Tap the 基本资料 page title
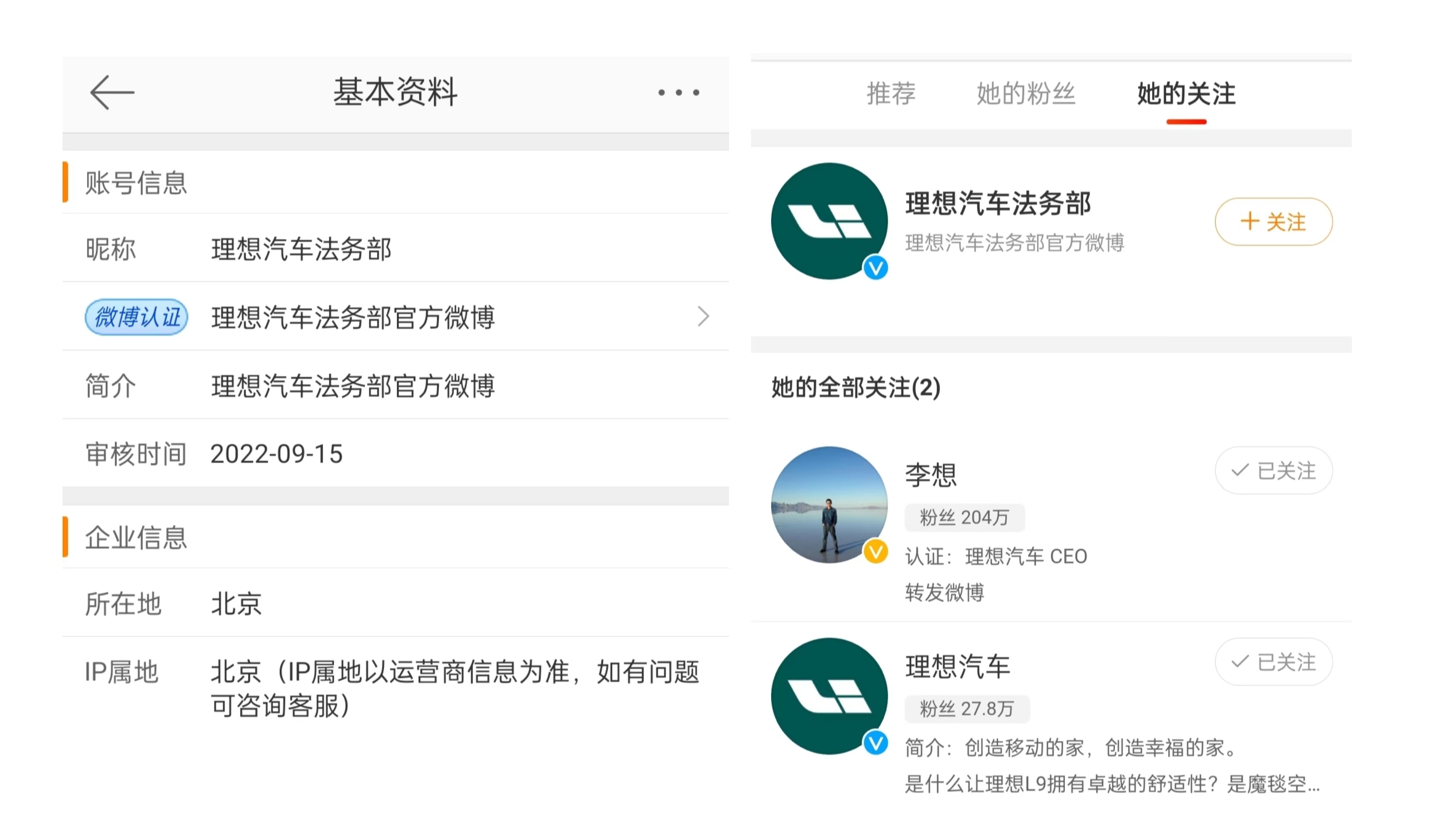This screenshot has width=1456, height=840. 396,92
